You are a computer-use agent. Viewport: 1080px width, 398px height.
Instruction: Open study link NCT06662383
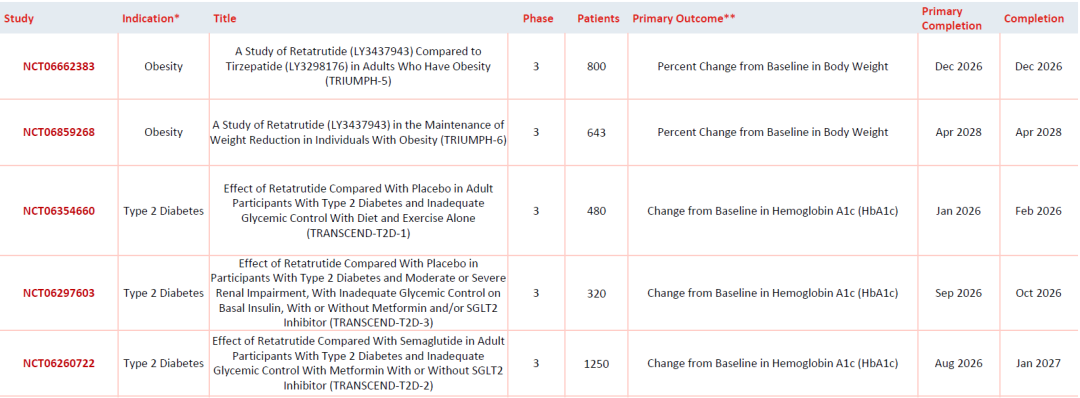[x=59, y=67]
